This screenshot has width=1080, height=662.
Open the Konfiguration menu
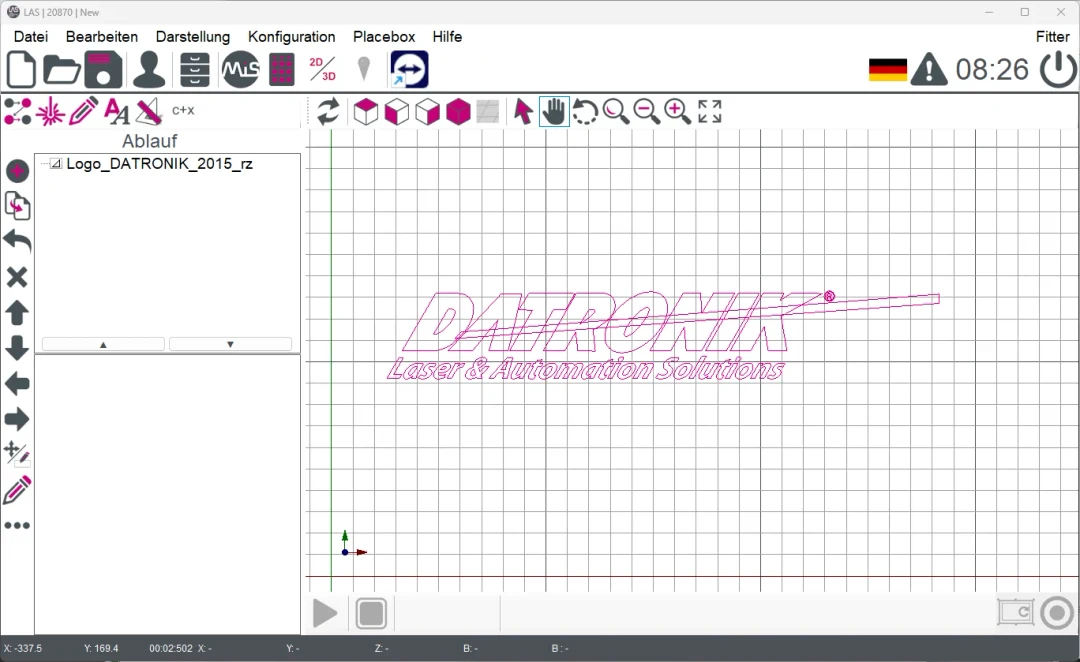291,36
